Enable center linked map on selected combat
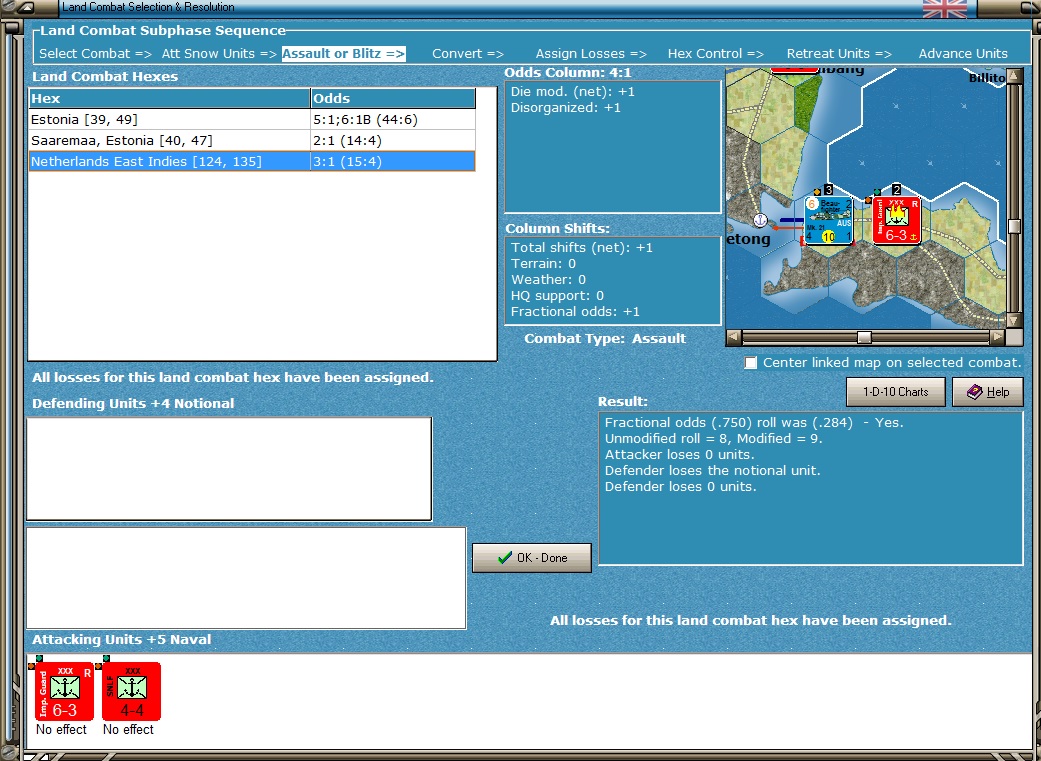The height and width of the screenshot is (761, 1041). coord(751,363)
